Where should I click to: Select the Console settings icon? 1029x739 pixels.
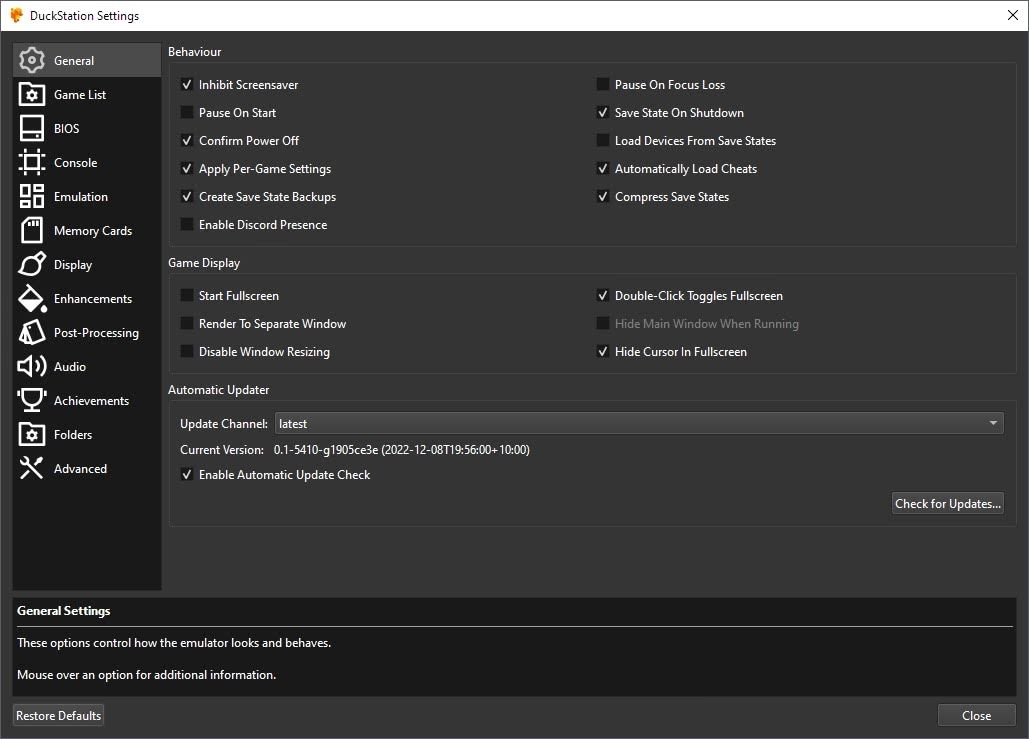(32, 163)
